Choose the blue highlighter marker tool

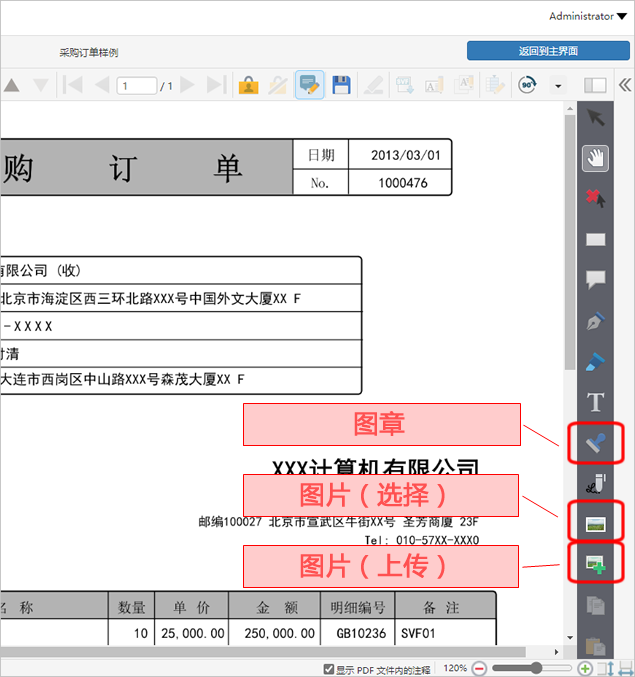coord(596,362)
